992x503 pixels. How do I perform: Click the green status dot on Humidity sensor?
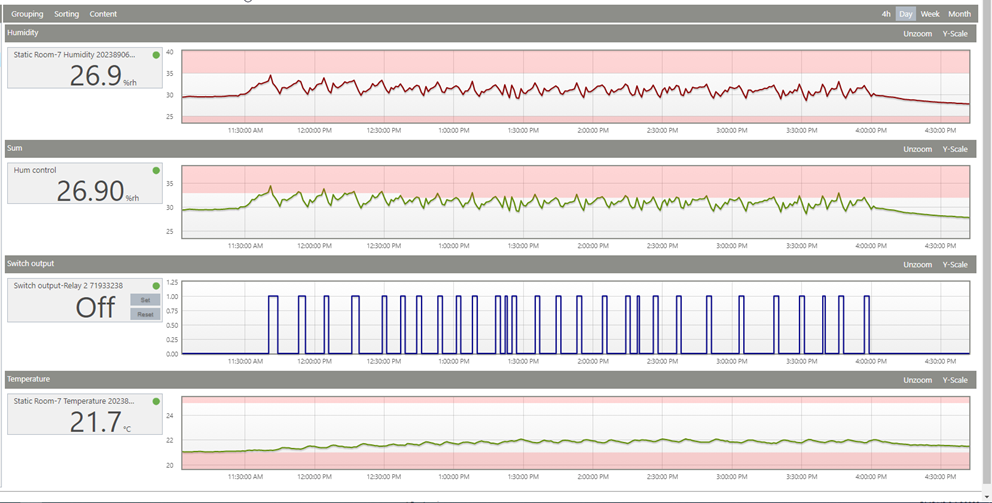[x=156, y=55]
